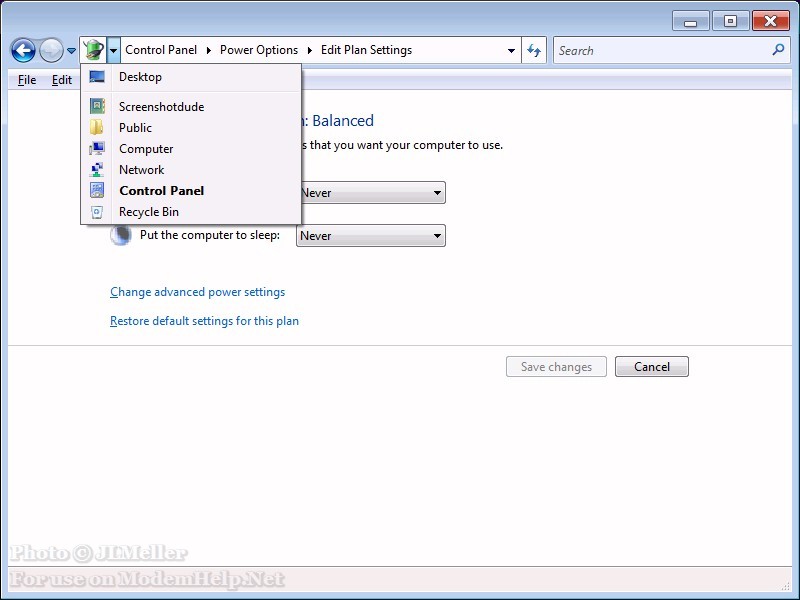Expand arrow after Control Panel breadcrumb
This screenshot has height=600, width=800.
click(209, 50)
